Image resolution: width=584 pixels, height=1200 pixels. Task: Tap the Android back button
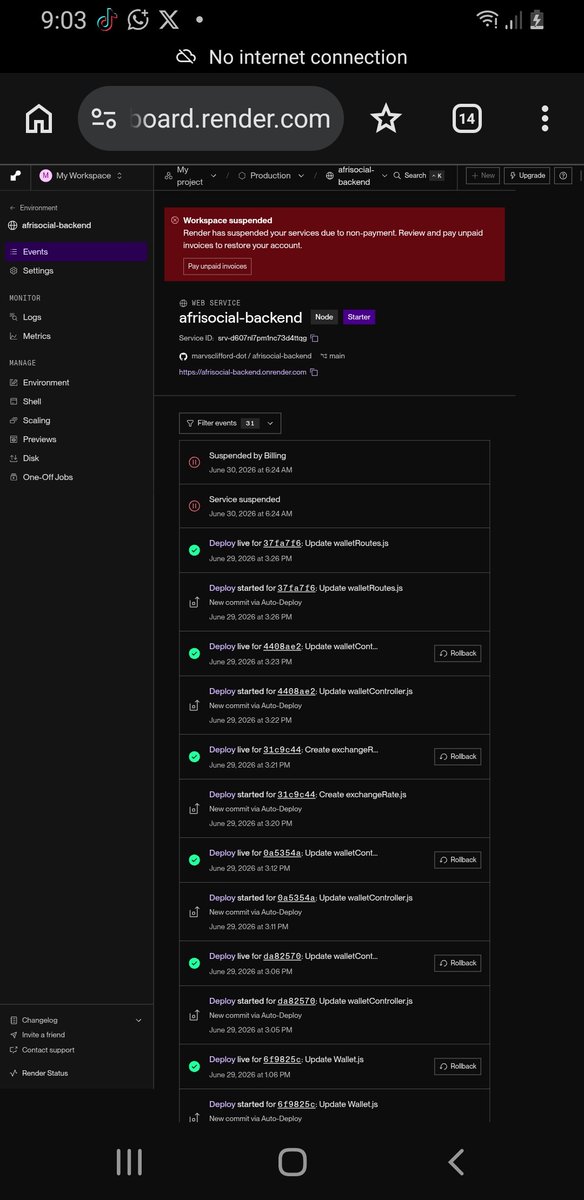click(456, 1161)
